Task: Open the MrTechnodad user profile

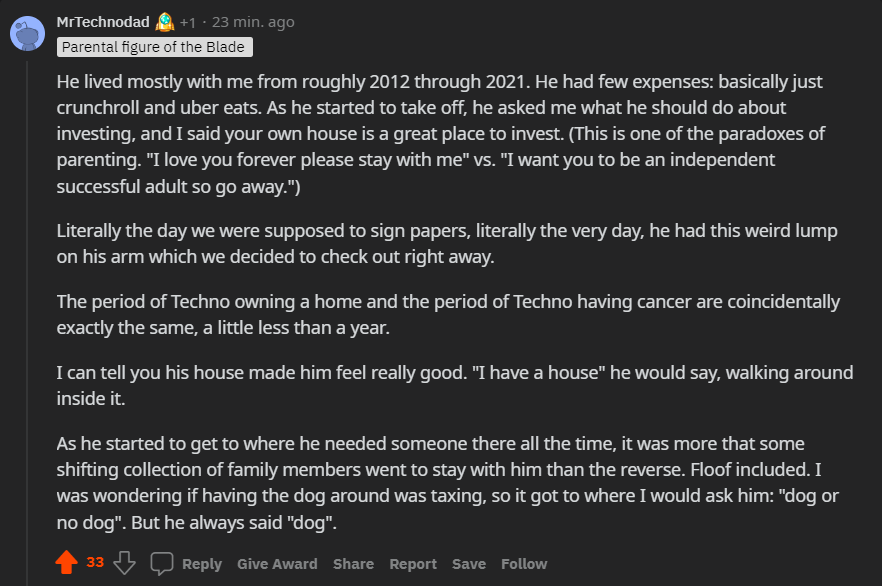Action: [x=103, y=22]
